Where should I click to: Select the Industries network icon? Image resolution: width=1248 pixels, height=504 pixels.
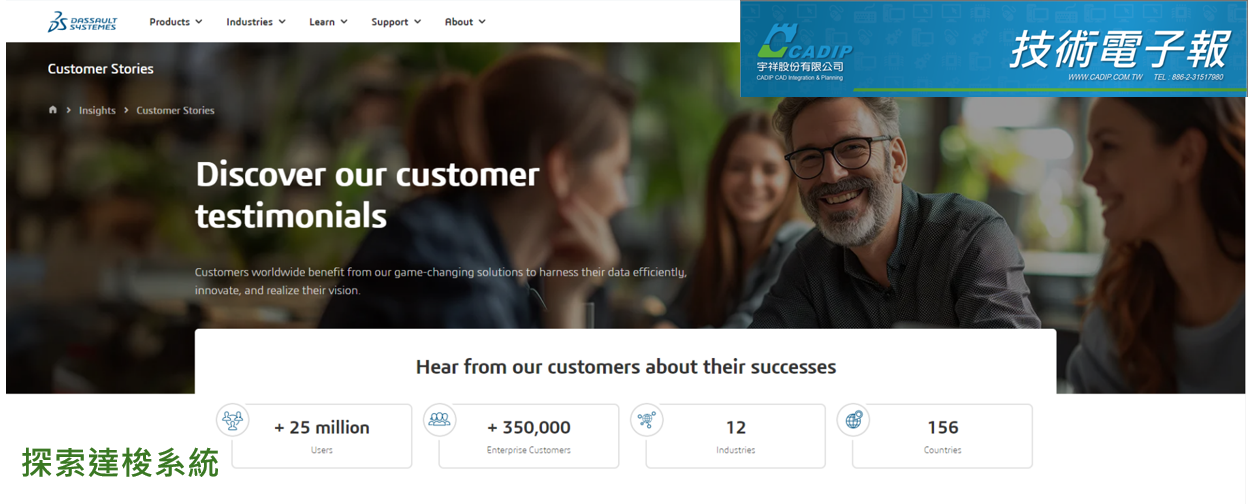pos(647,420)
